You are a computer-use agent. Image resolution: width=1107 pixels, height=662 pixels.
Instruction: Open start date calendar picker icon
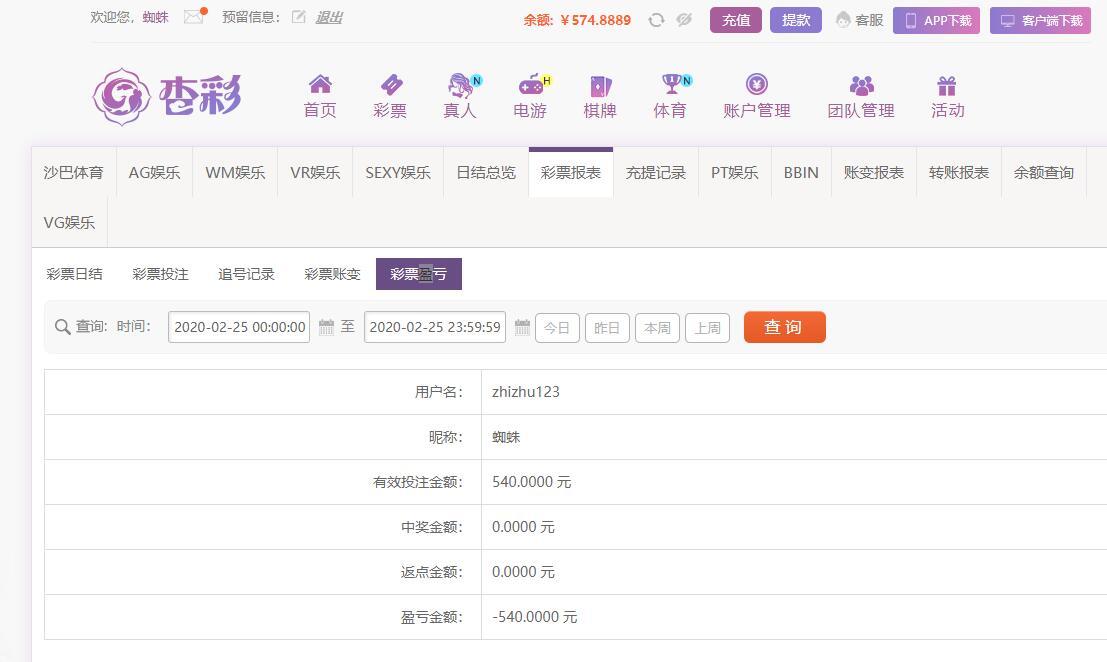click(326, 327)
